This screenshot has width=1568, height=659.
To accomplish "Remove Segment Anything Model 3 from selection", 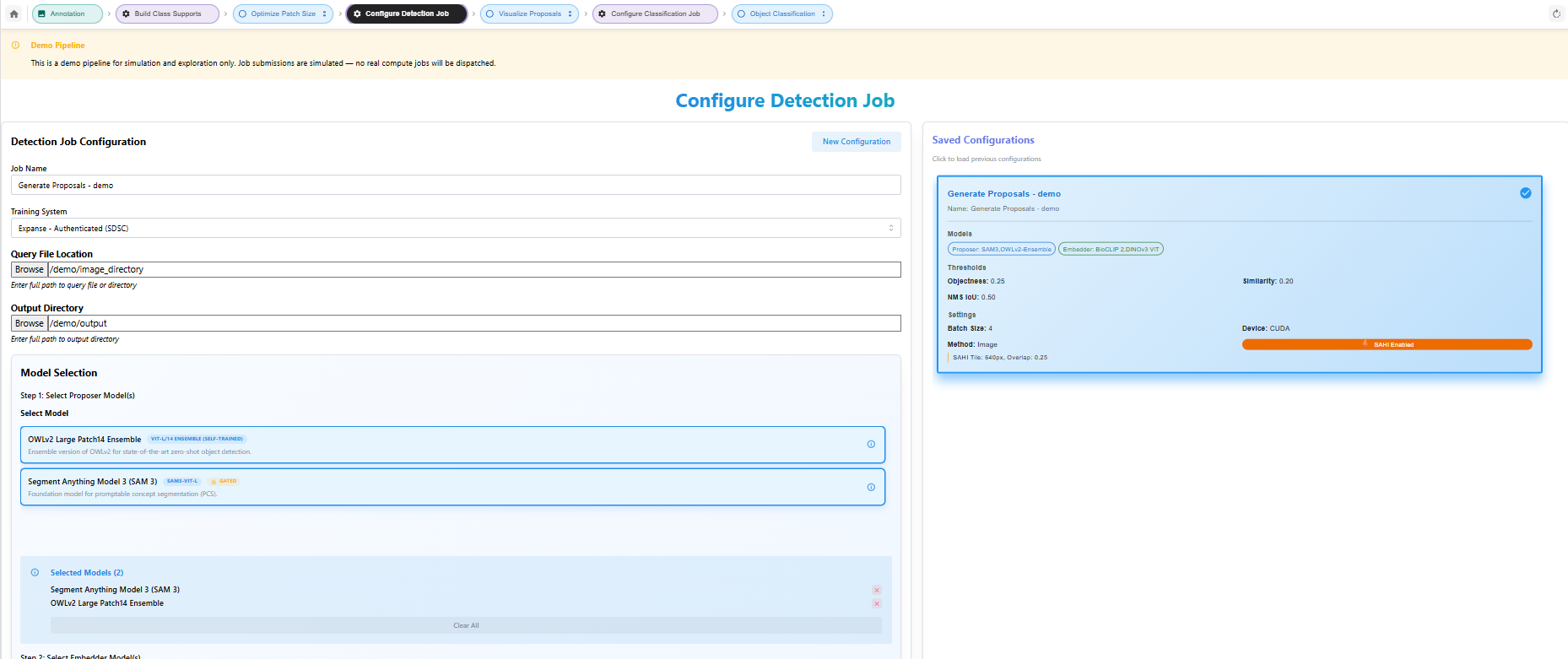I will [877, 590].
